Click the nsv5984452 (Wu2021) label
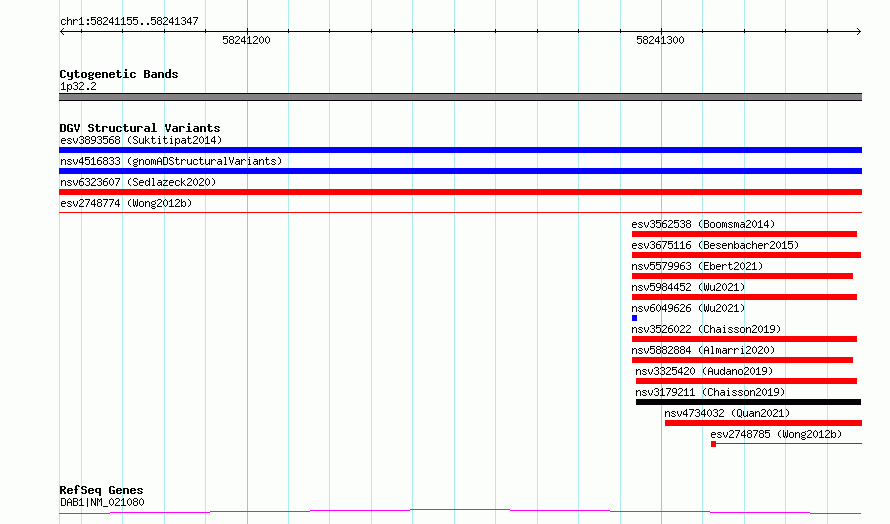This screenshot has width=890, height=524. pyautogui.click(x=688, y=287)
